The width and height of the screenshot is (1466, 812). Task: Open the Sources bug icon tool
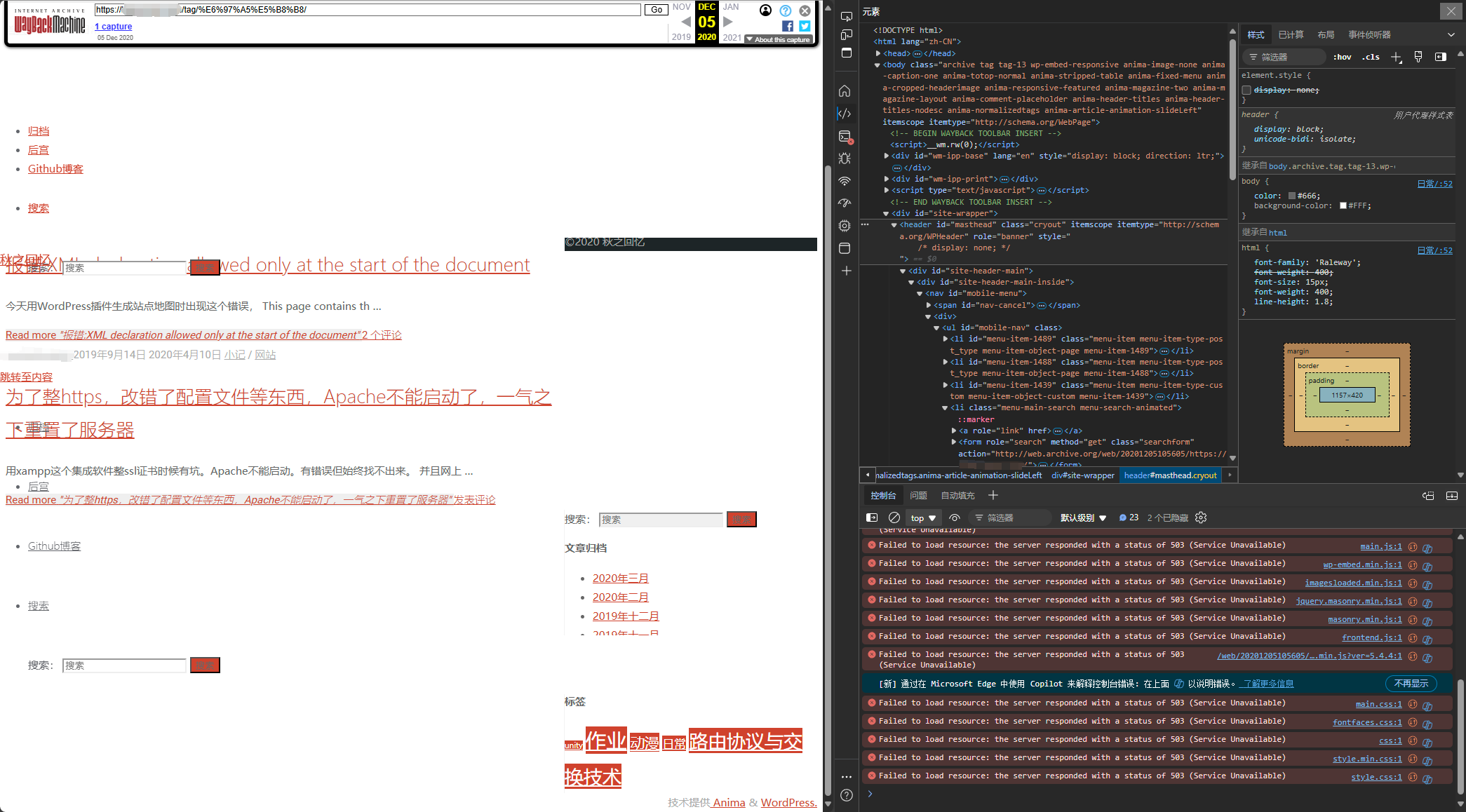click(845, 158)
